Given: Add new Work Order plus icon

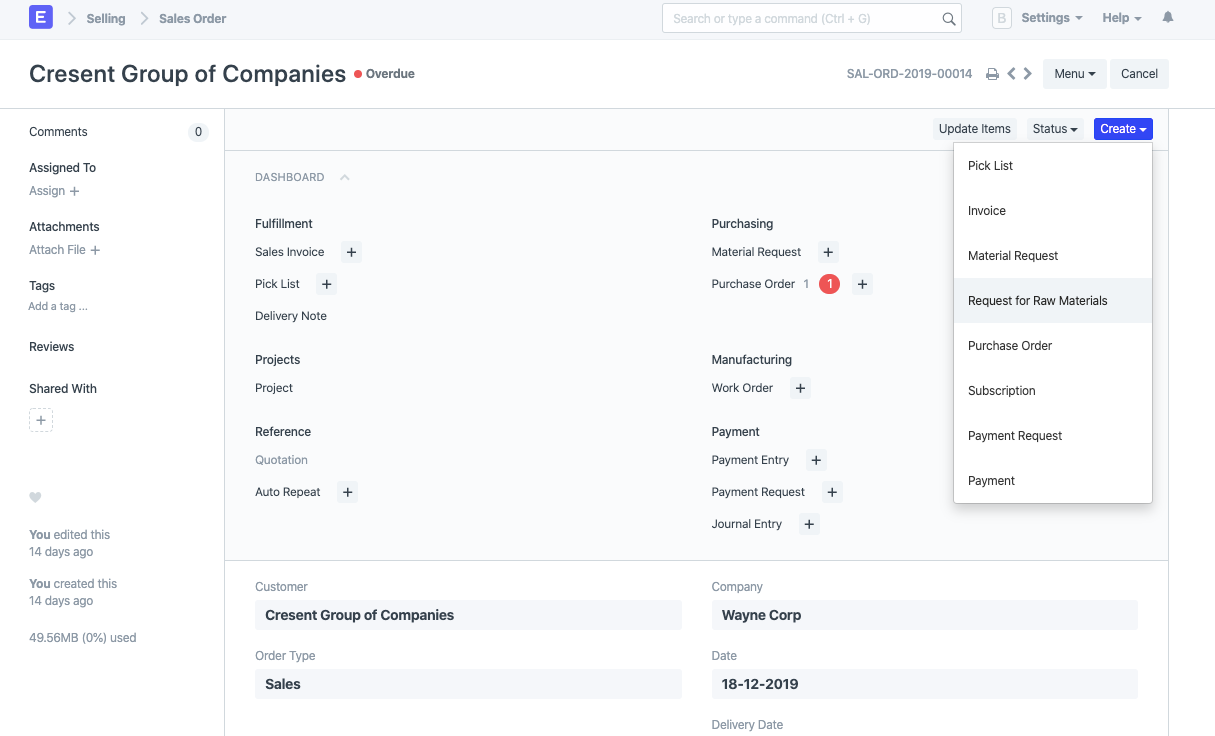Looking at the screenshot, I should tap(800, 388).
